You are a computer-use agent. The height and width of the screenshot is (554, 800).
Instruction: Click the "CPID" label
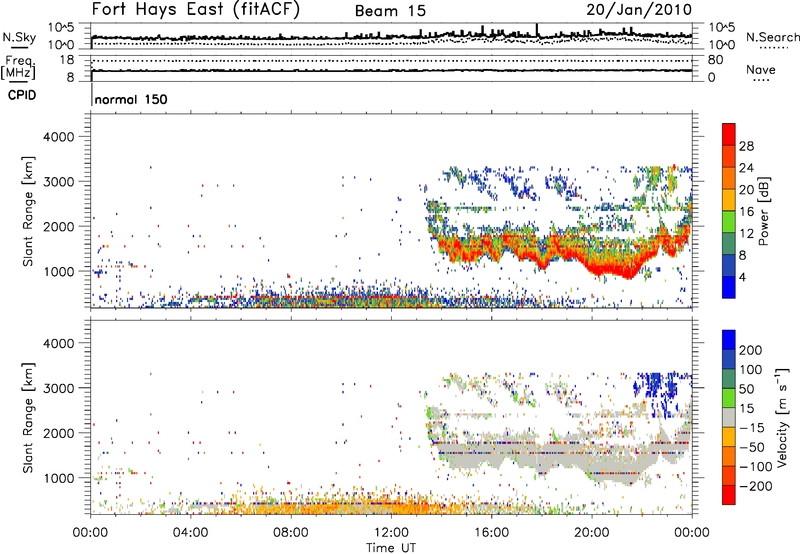[22, 95]
